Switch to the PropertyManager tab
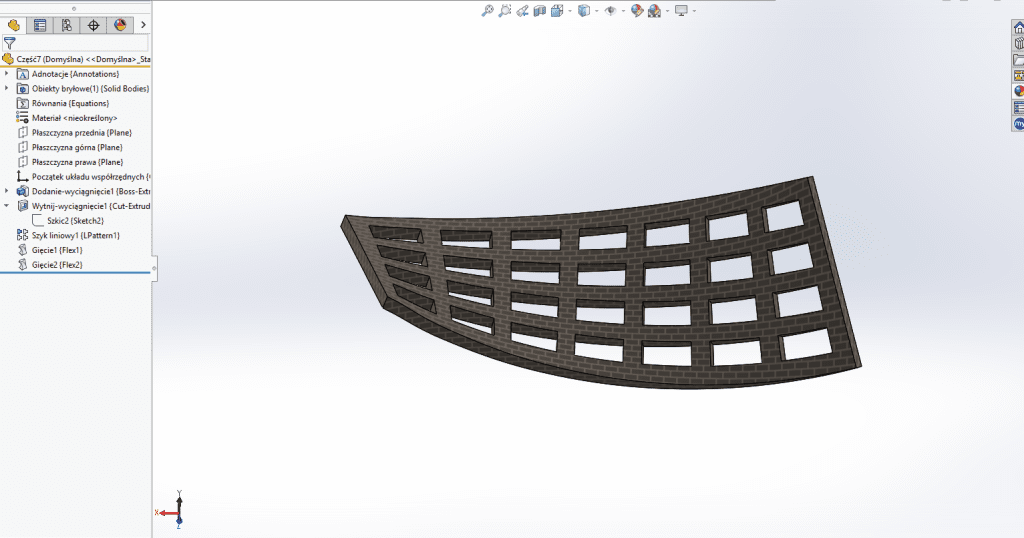The width and height of the screenshot is (1024, 538). 40,25
